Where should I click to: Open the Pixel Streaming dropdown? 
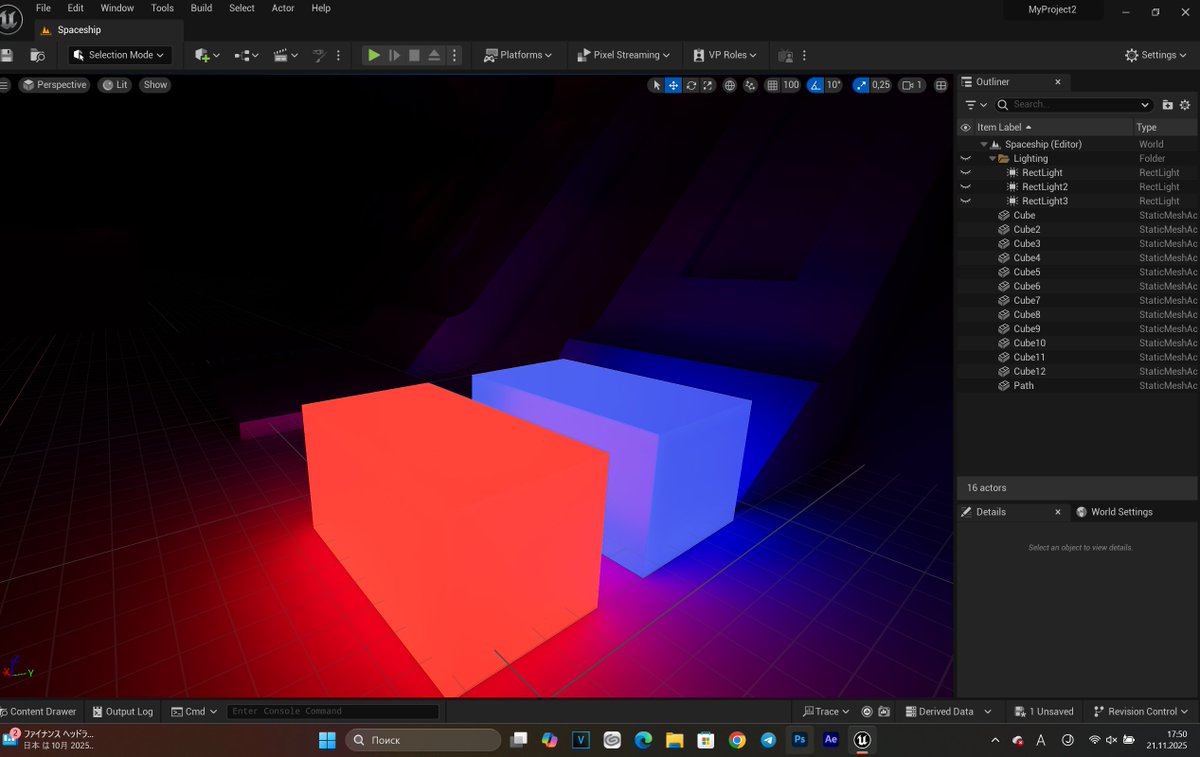click(624, 55)
